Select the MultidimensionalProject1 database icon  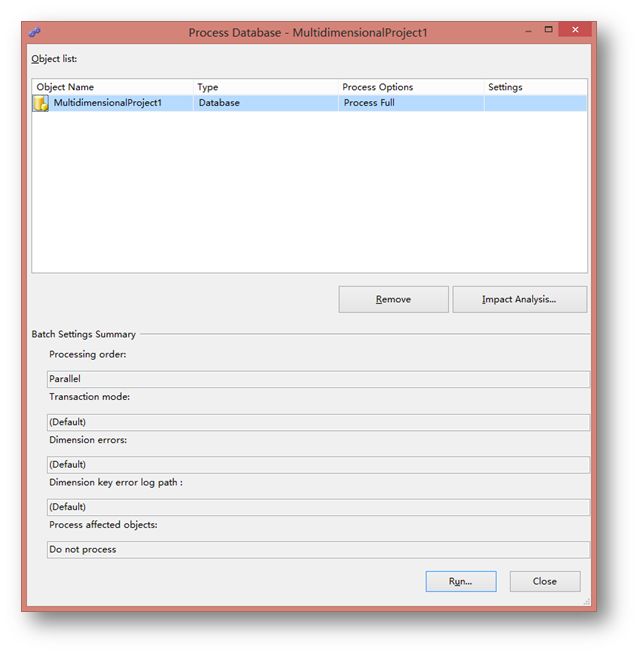coord(40,103)
